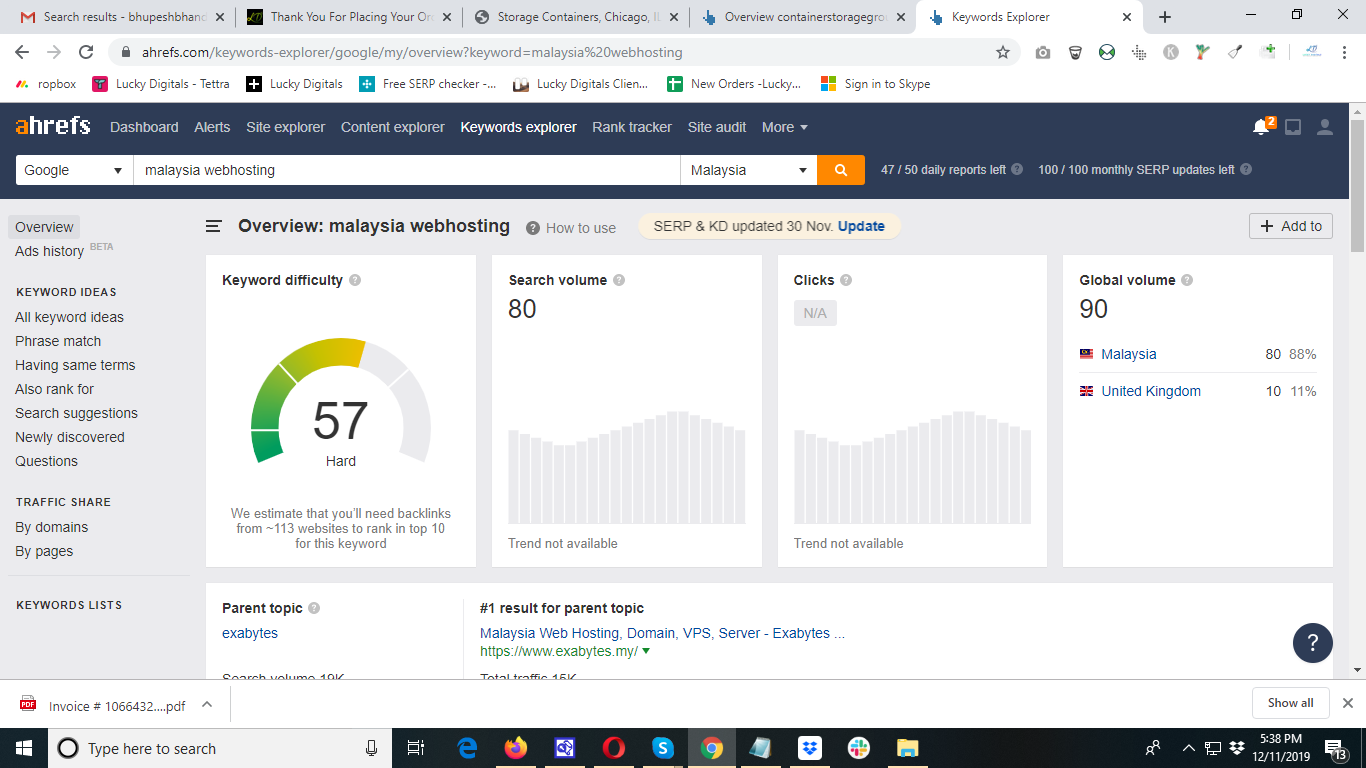Open Malaysia Web Hosting Exabytes result link

coord(662,633)
